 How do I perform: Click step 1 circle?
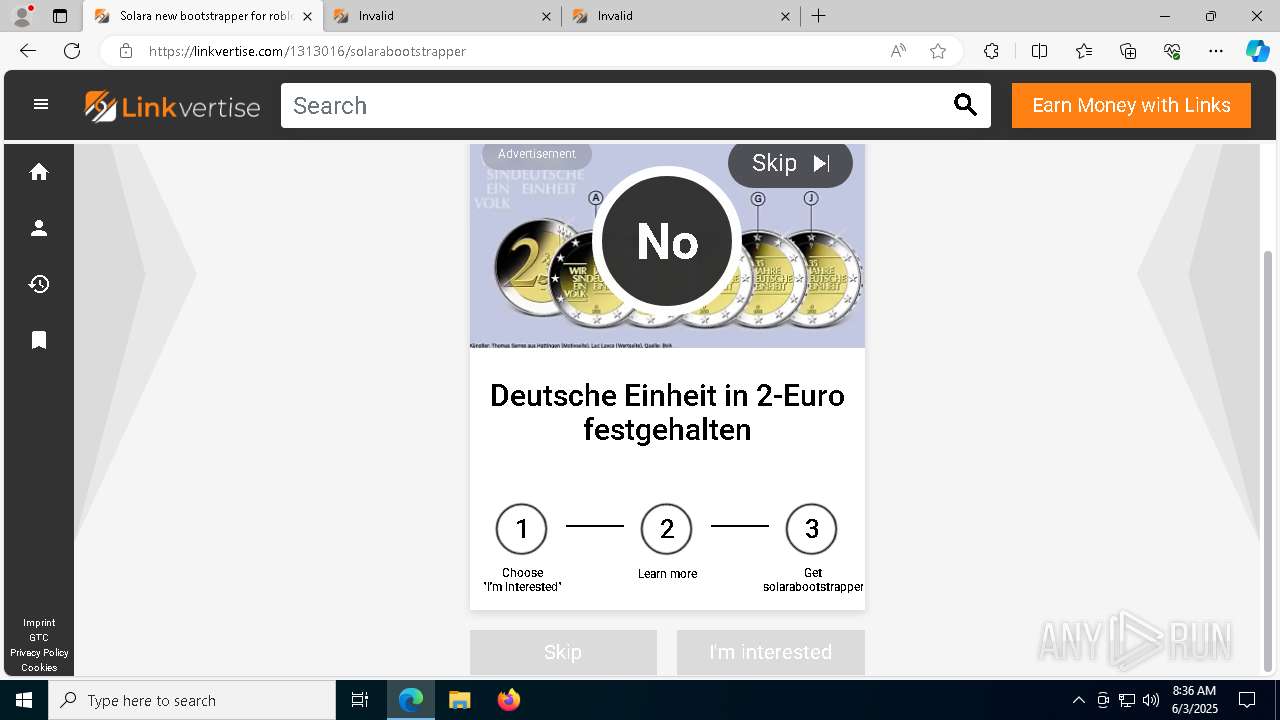coord(522,529)
